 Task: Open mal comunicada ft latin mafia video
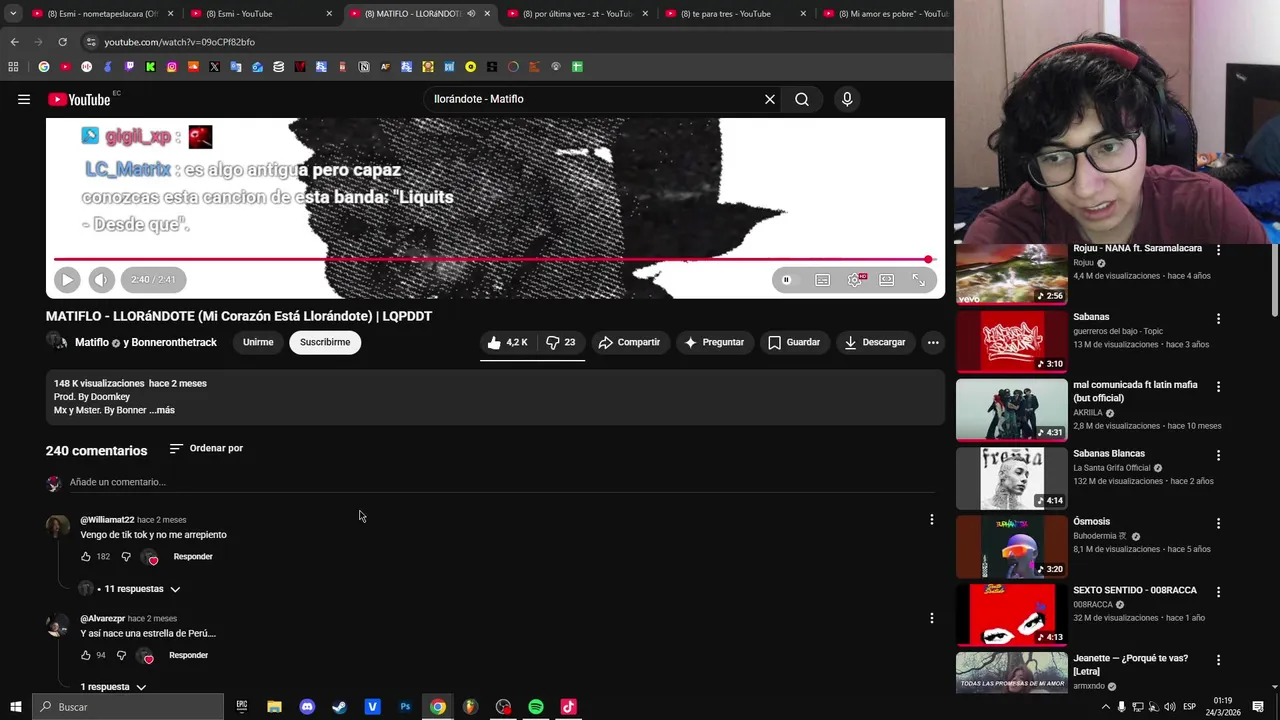pyautogui.click(x=1012, y=410)
